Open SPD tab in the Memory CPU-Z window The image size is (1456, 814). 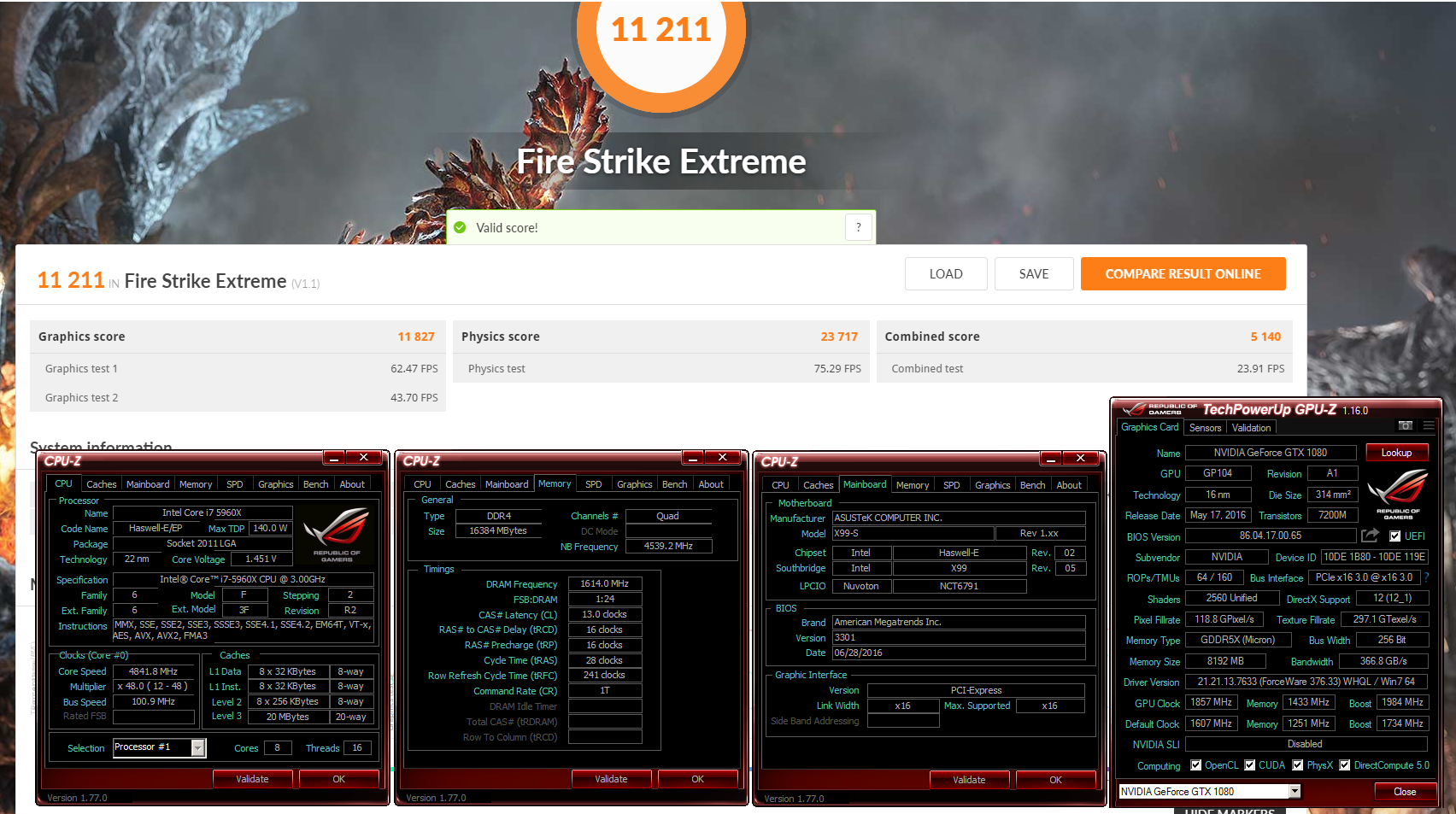coord(593,484)
